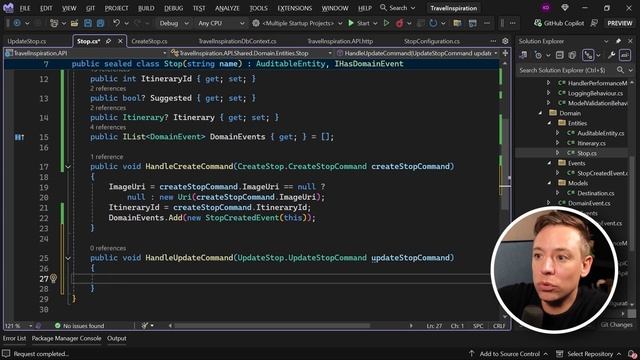Toggle the pin on Stop.cs tab

(x=108, y=41)
